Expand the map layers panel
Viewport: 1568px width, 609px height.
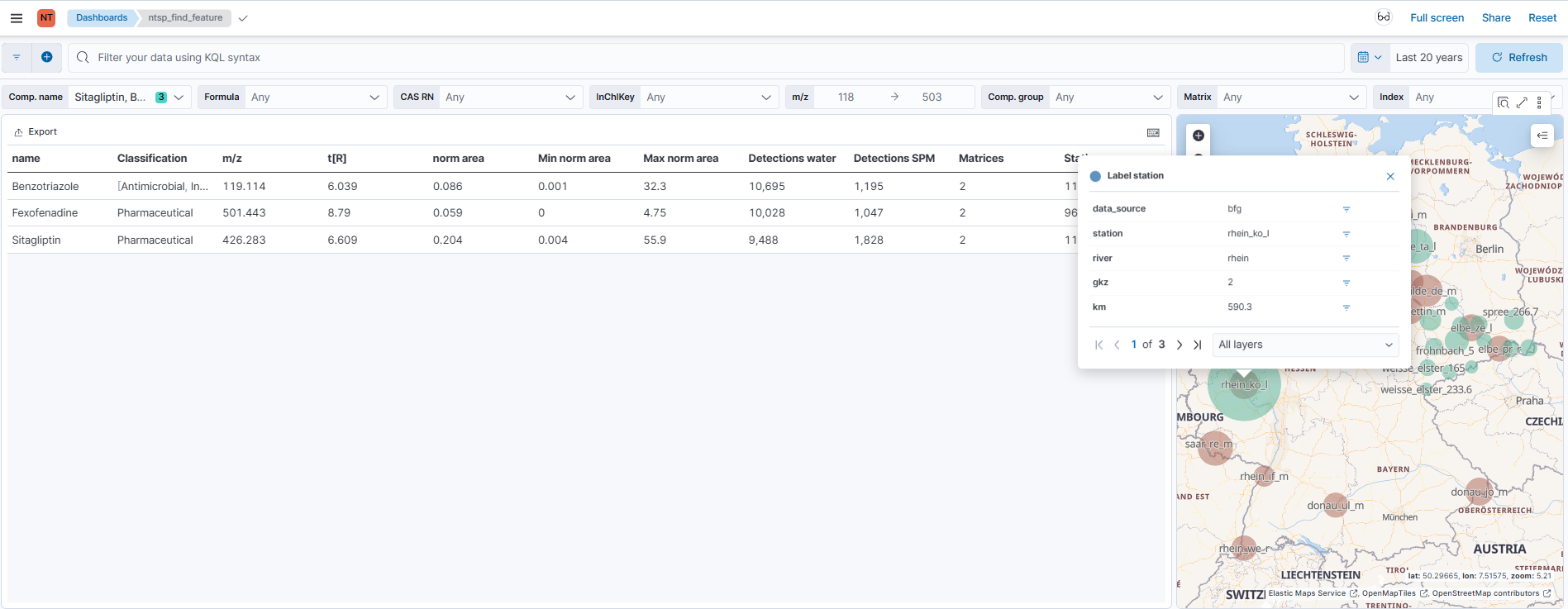[1542, 136]
